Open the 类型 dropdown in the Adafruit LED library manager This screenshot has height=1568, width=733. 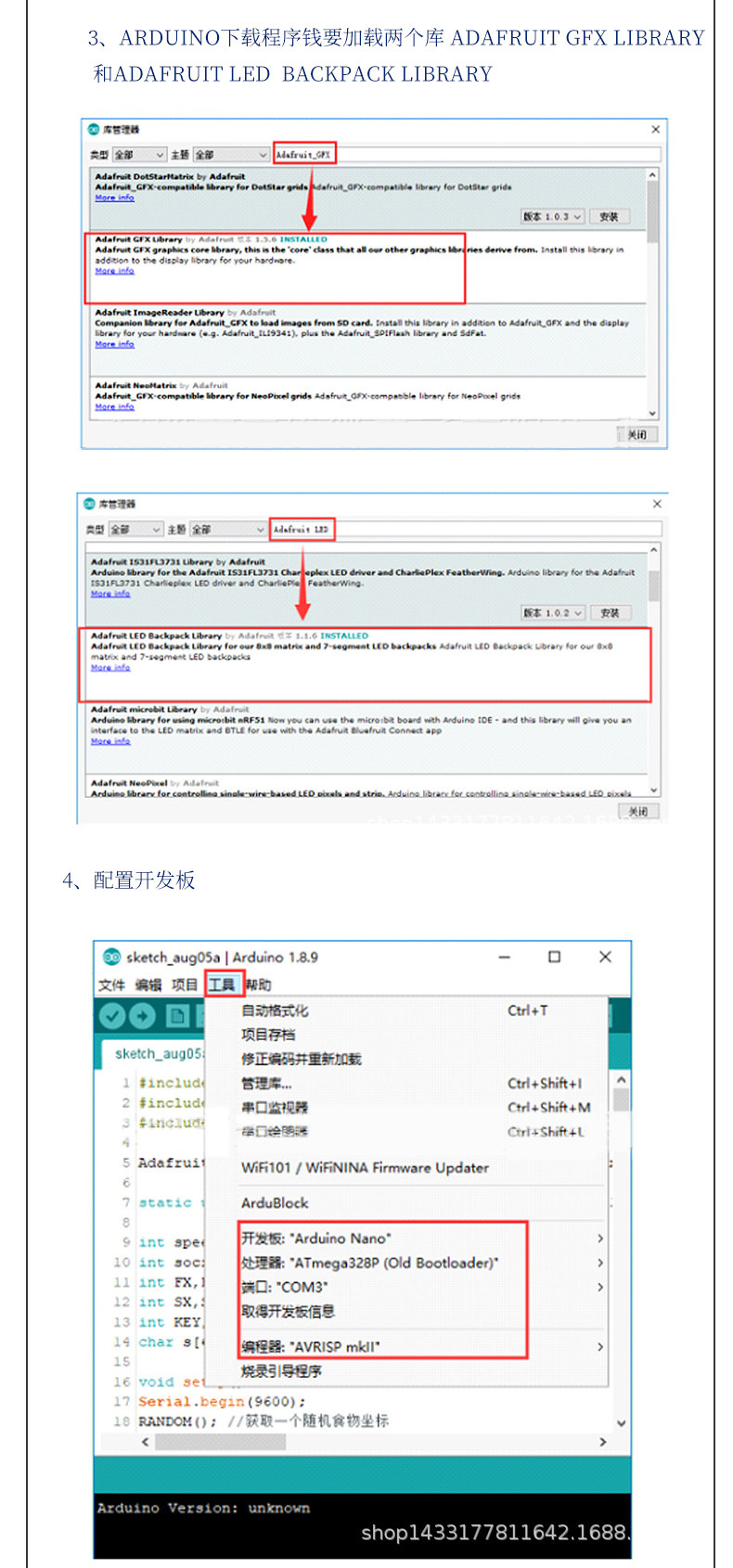click(135, 530)
